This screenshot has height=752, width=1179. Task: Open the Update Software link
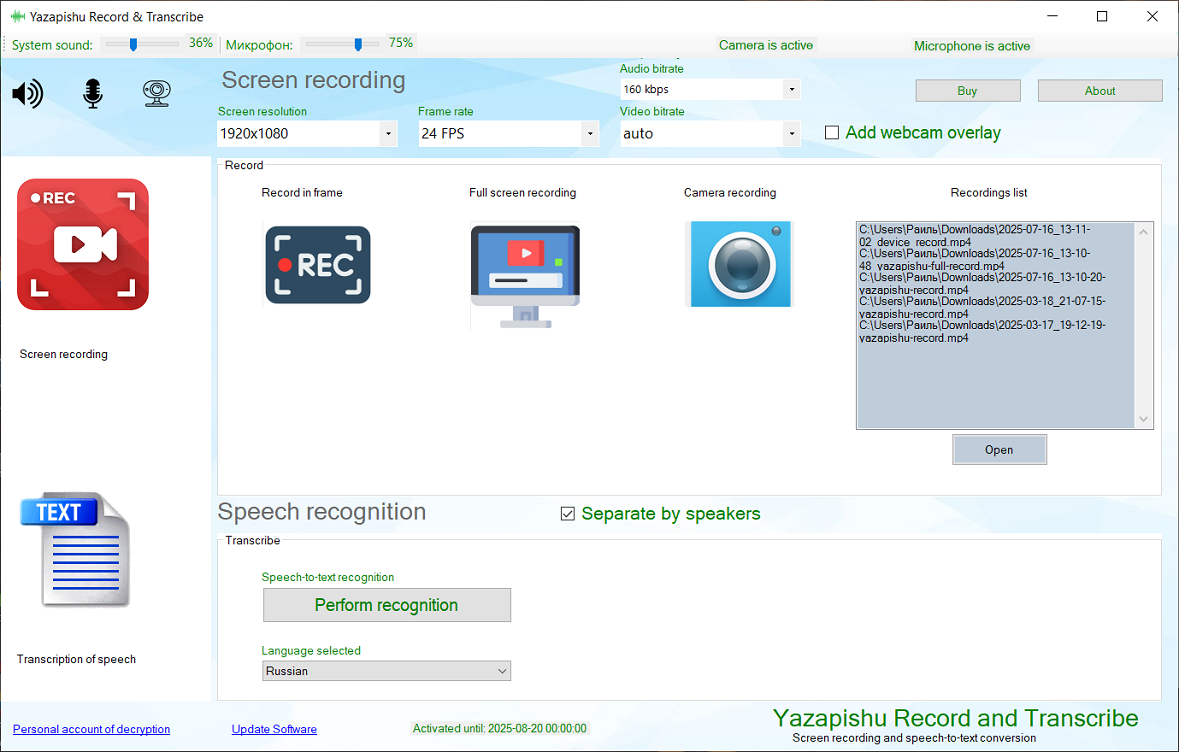(274, 729)
